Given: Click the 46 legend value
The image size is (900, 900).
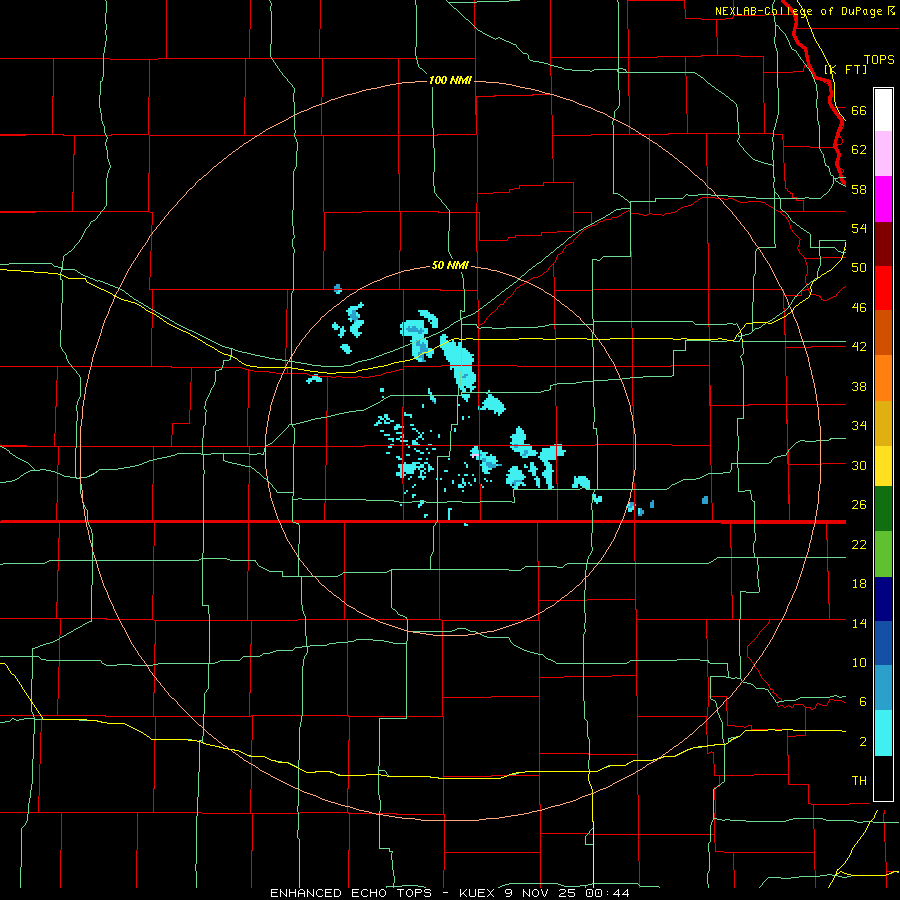Looking at the screenshot, I should click(859, 307).
